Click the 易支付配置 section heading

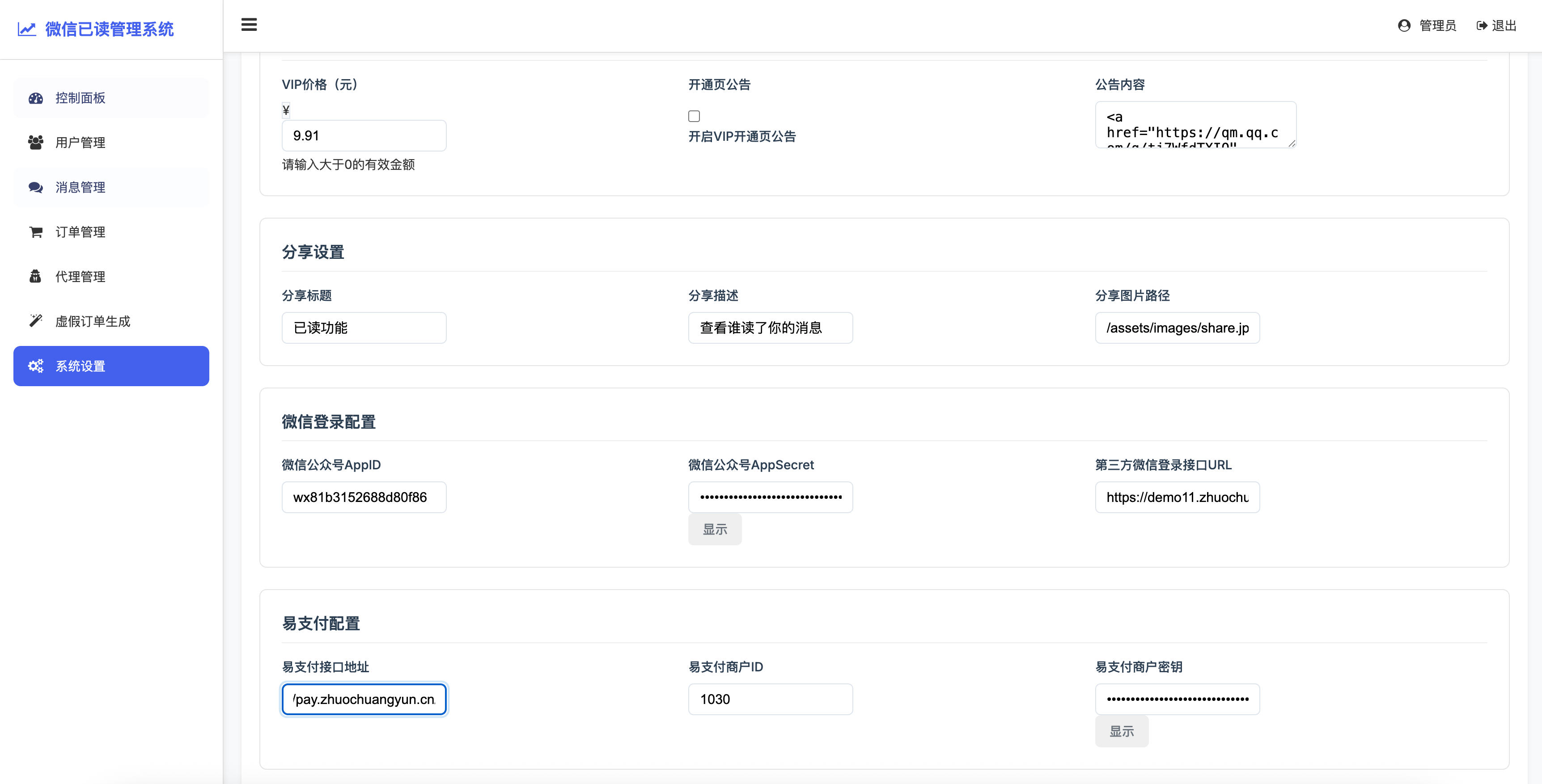click(x=321, y=624)
